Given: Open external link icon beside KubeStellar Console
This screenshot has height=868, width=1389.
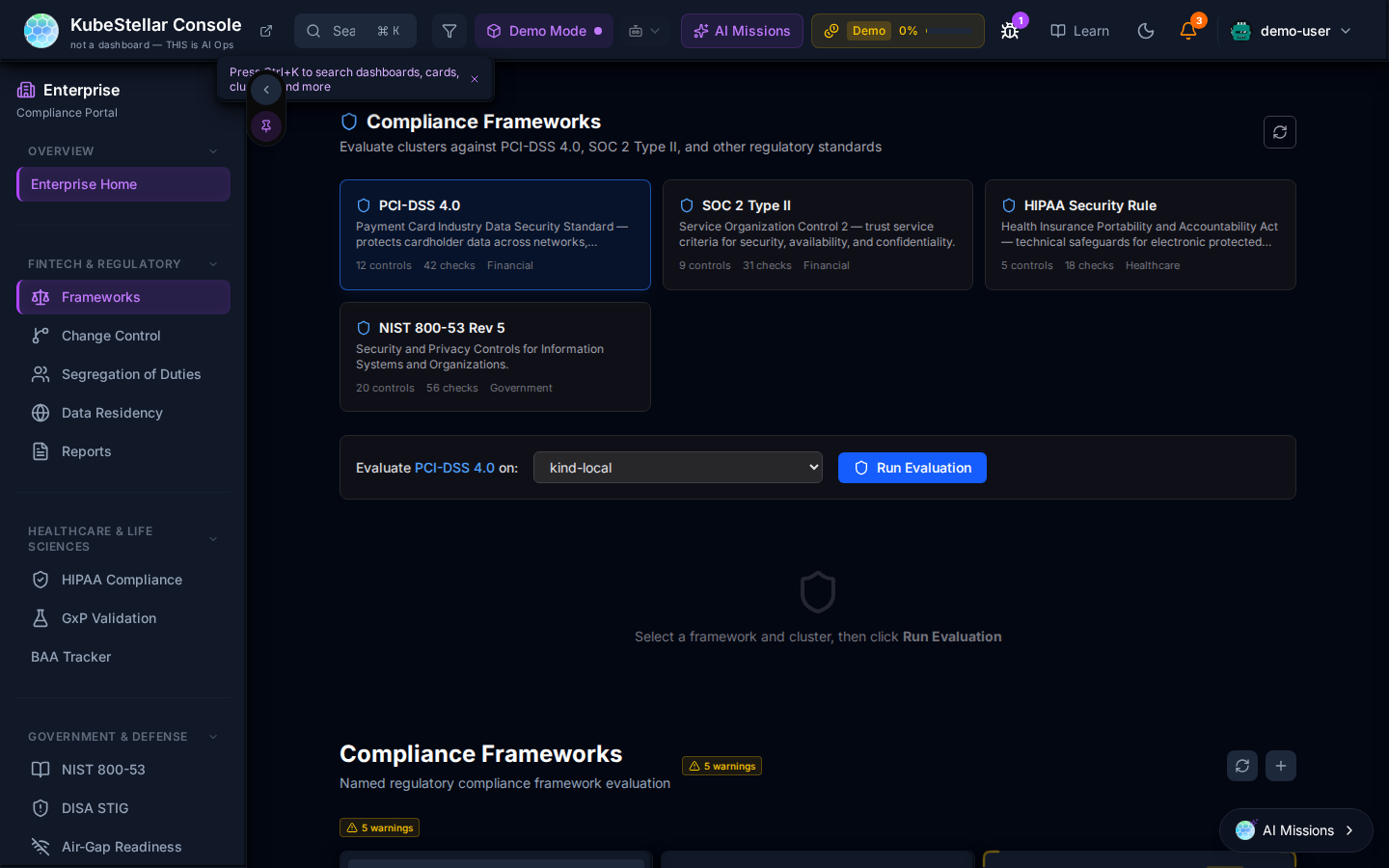Looking at the screenshot, I should [266, 31].
